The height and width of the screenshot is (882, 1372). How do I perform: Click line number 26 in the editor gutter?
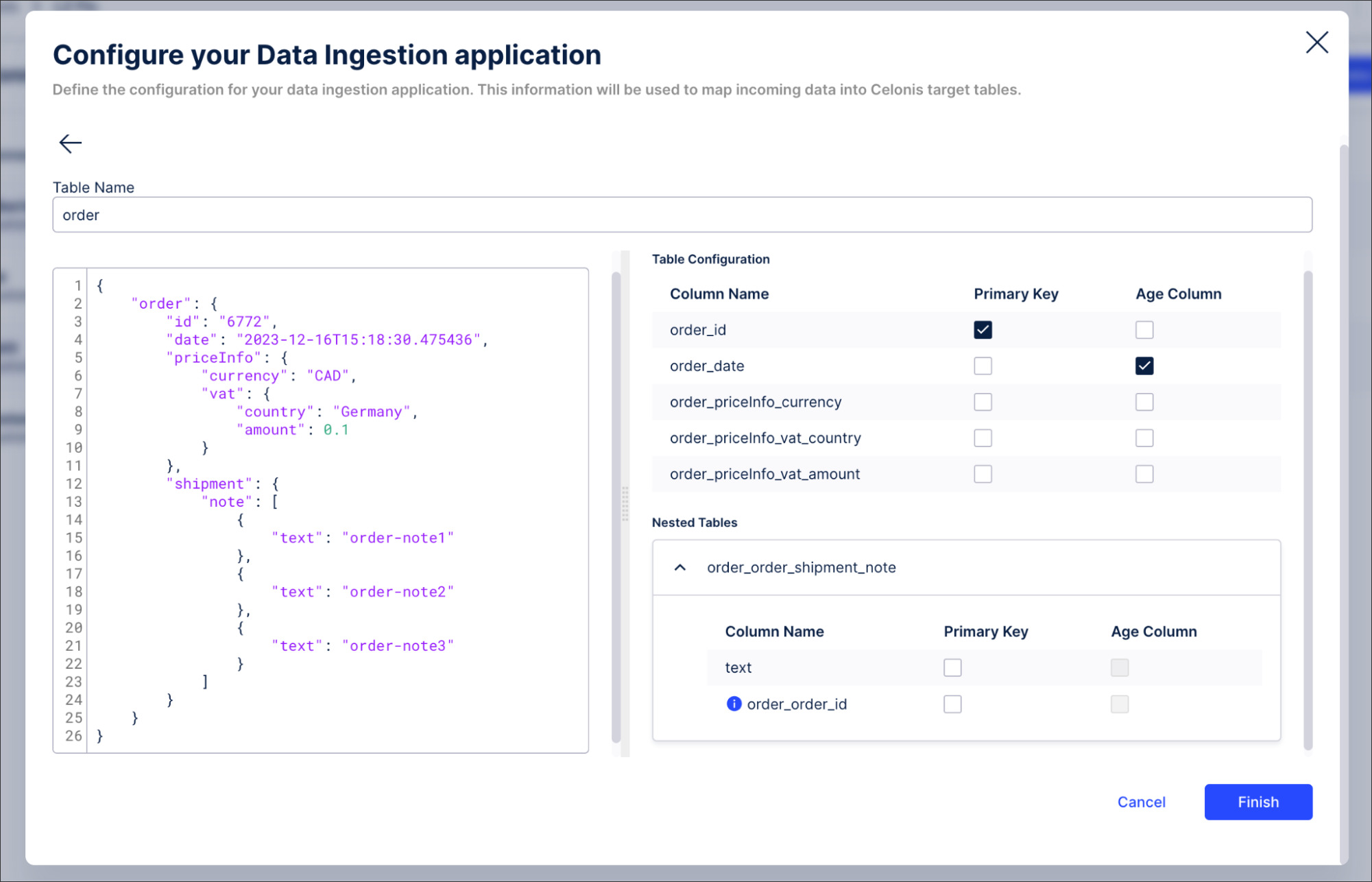tap(73, 736)
